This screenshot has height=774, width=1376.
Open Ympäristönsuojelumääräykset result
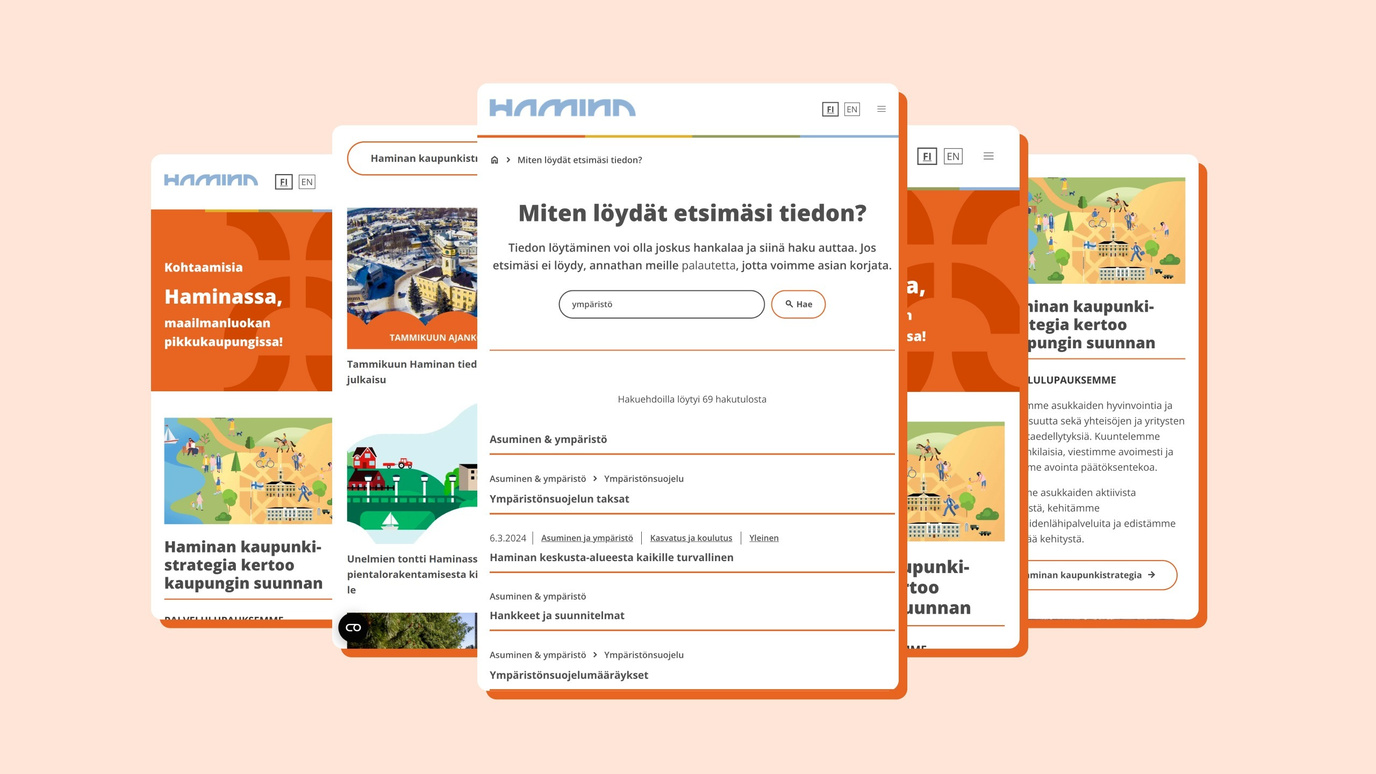coord(569,675)
